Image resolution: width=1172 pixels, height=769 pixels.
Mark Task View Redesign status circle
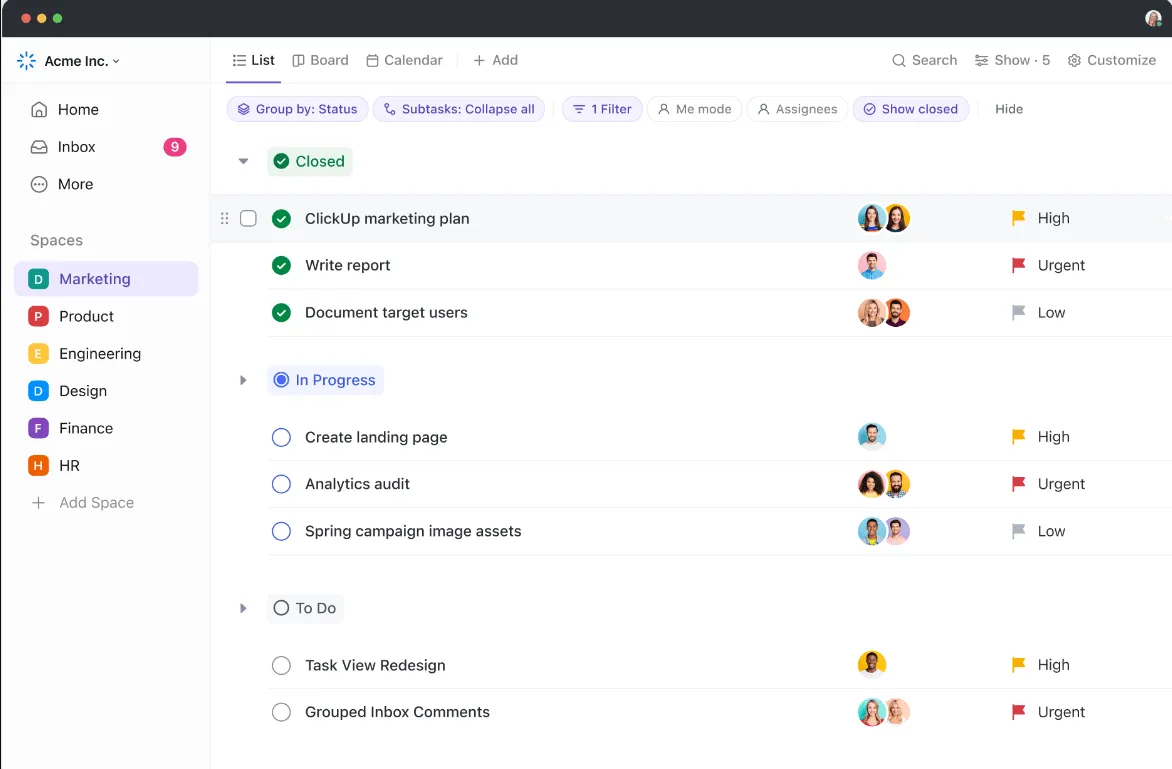point(281,665)
